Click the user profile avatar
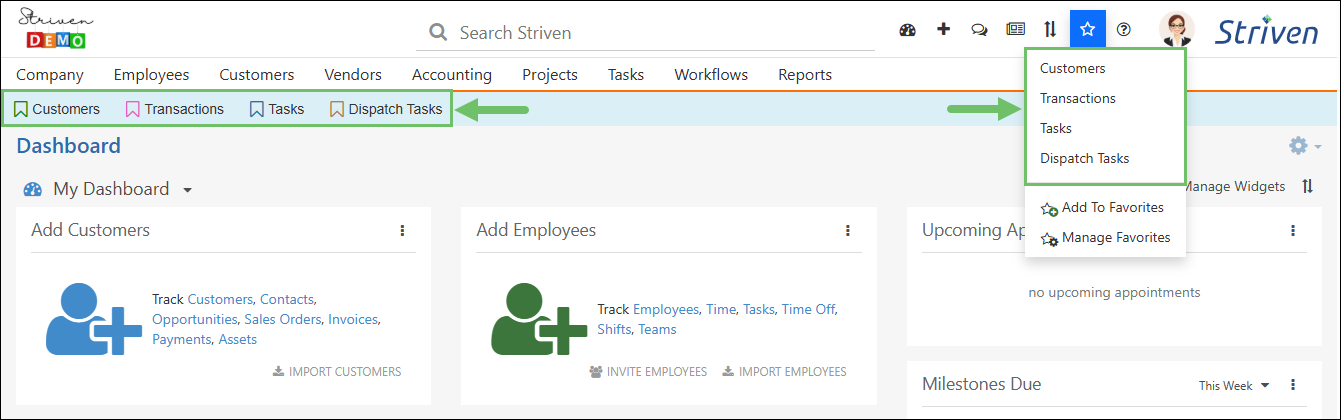 1176,29
